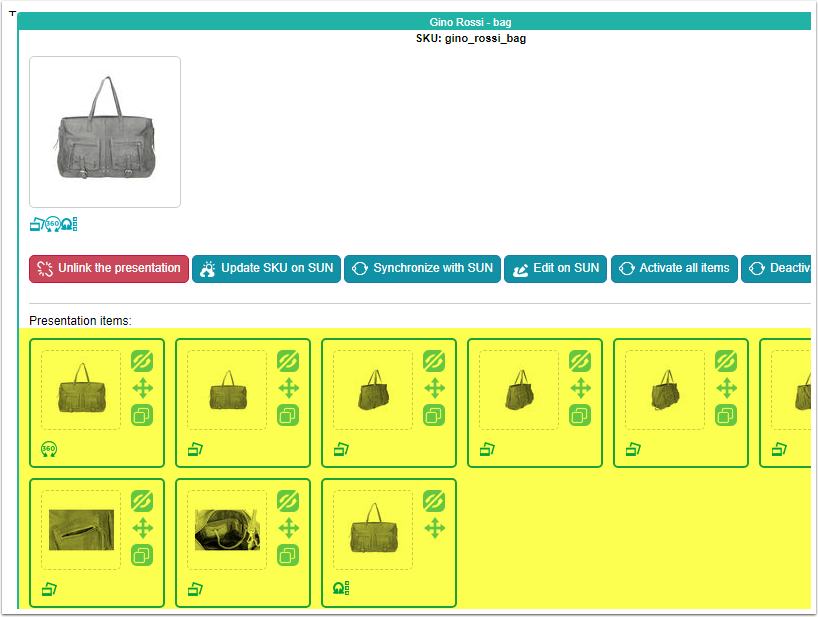
Task: Click the move arrows on the second top-row item
Action: 288,388
